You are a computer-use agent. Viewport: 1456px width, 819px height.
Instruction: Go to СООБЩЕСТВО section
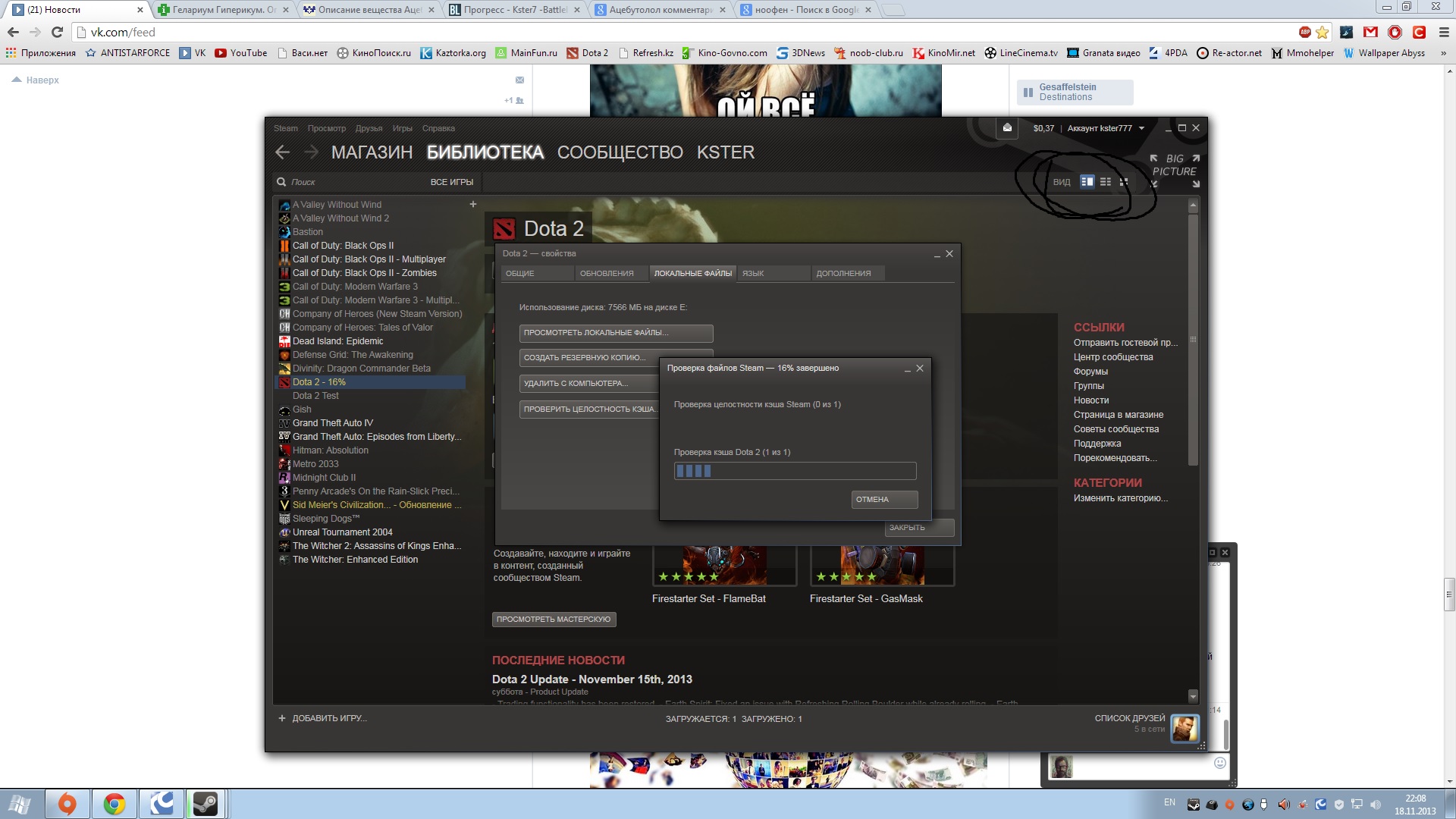pos(620,152)
